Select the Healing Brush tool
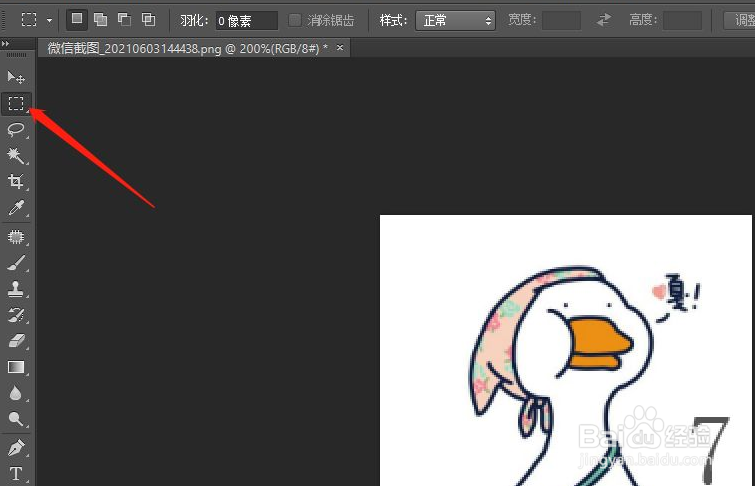 [16, 236]
